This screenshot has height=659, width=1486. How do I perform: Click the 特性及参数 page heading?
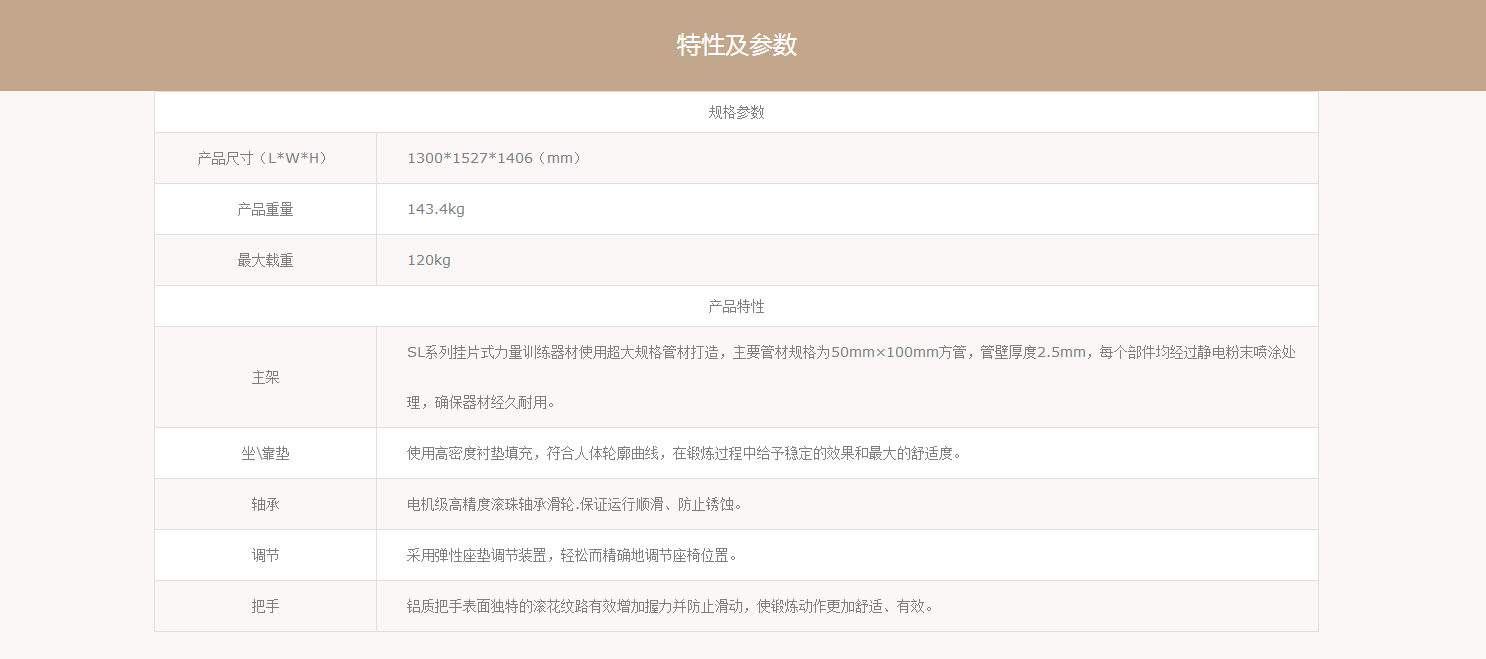tap(737, 45)
